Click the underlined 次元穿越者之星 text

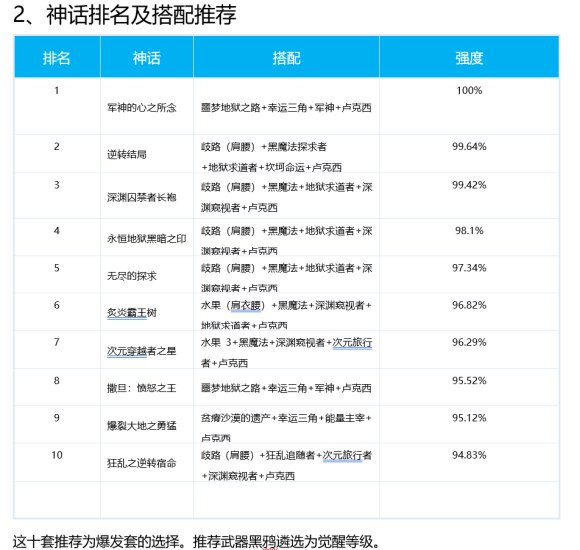[x=142, y=351]
